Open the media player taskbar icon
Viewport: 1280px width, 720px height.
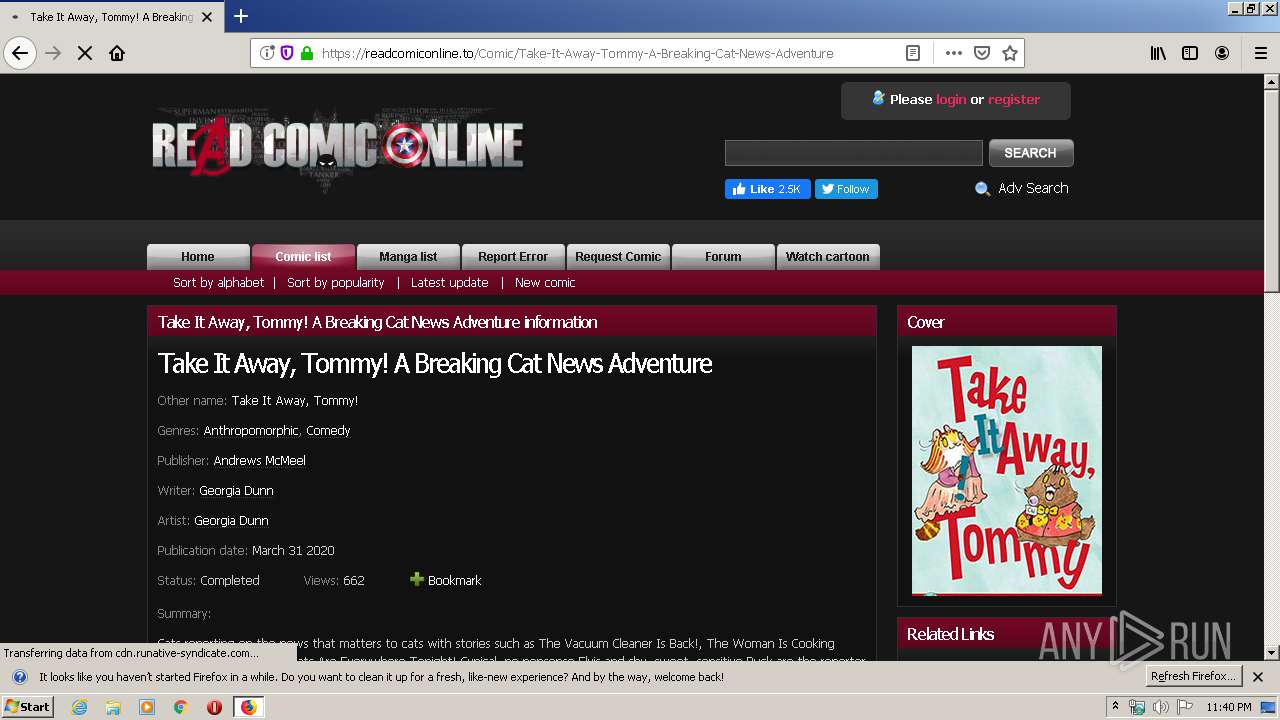pyautogui.click(x=147, y=707)
